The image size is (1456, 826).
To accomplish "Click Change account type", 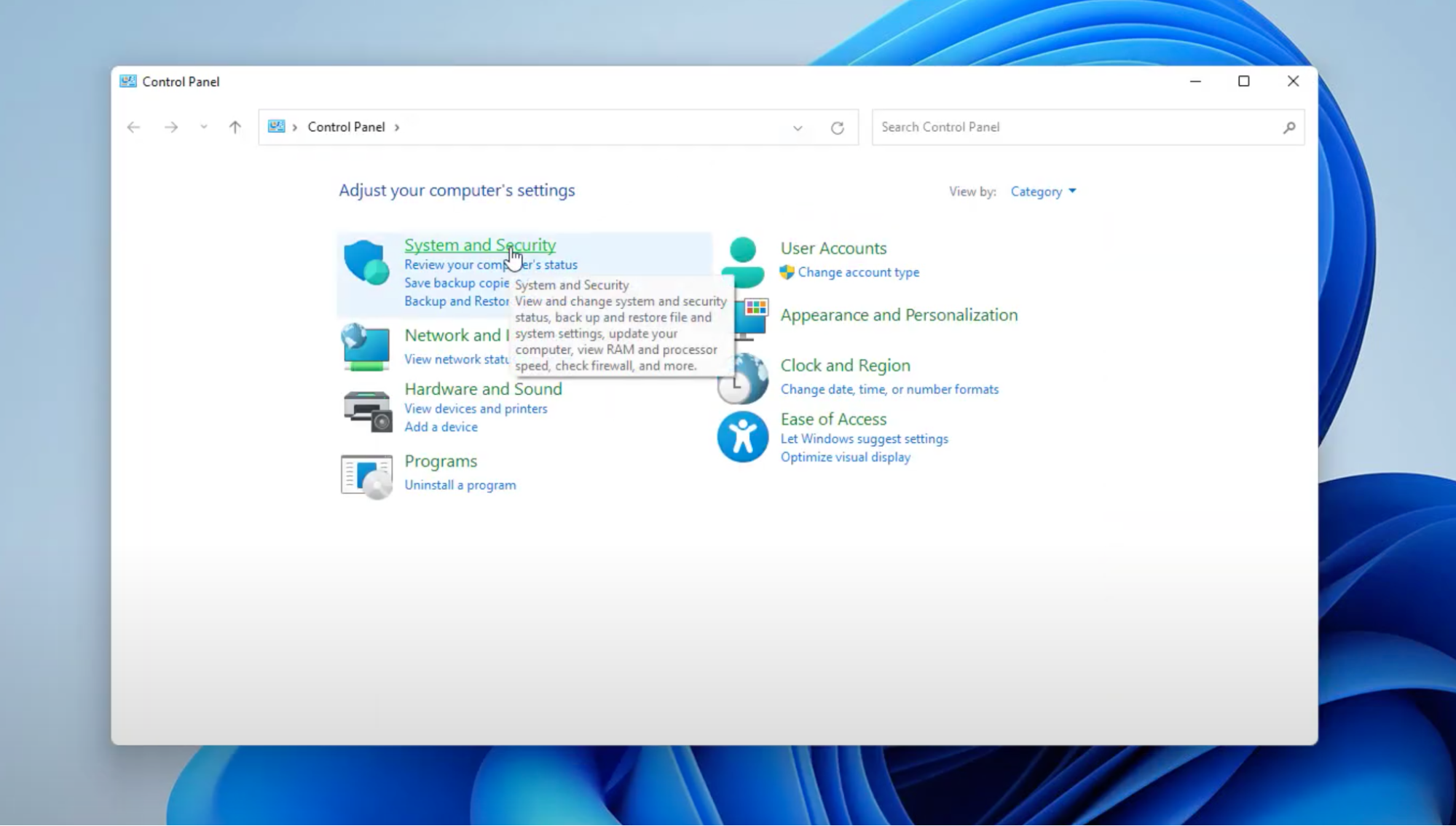I will pos(858,272).
